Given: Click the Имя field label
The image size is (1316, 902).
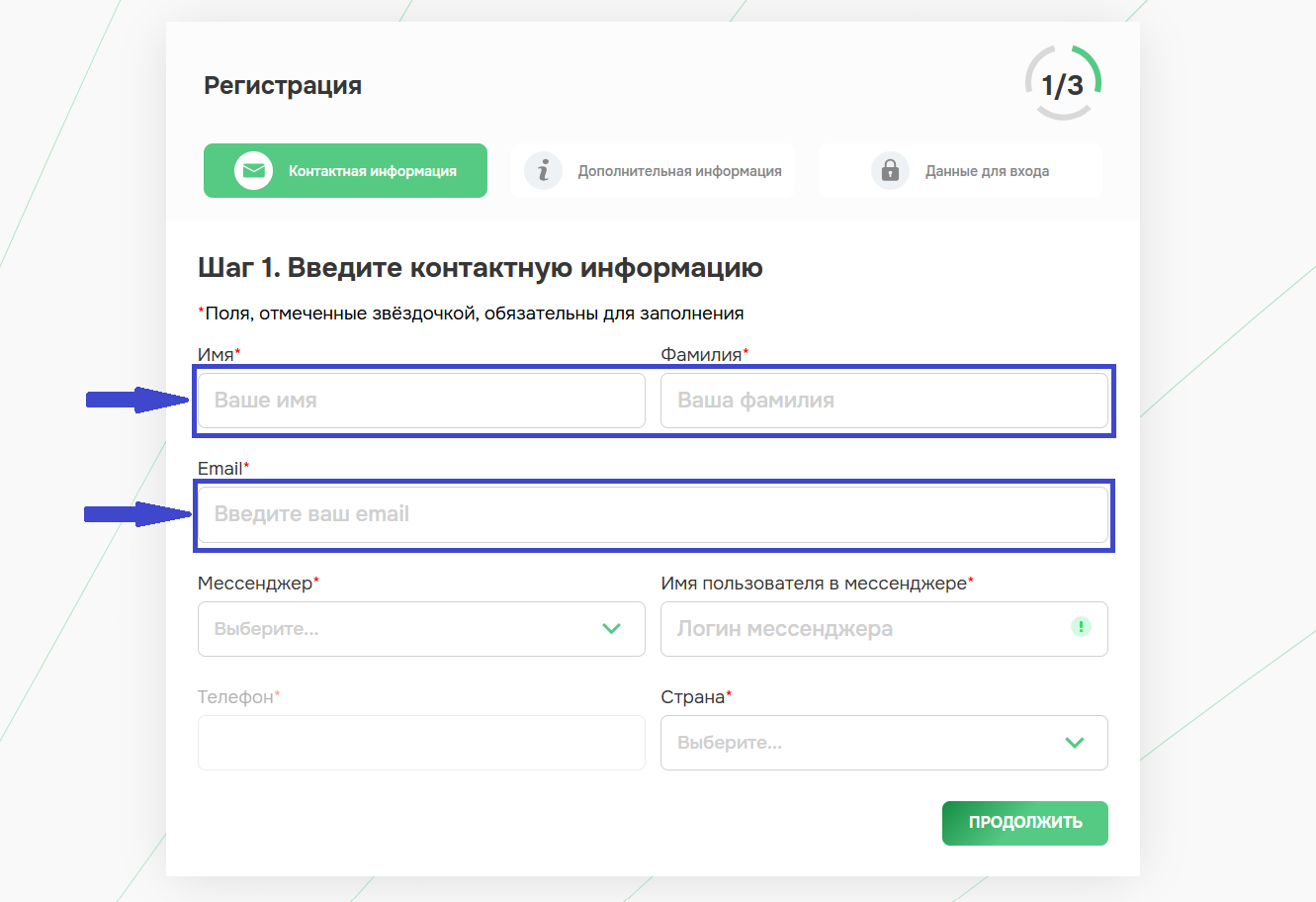Looking at the screenshot, I should (x=219, y=355).
